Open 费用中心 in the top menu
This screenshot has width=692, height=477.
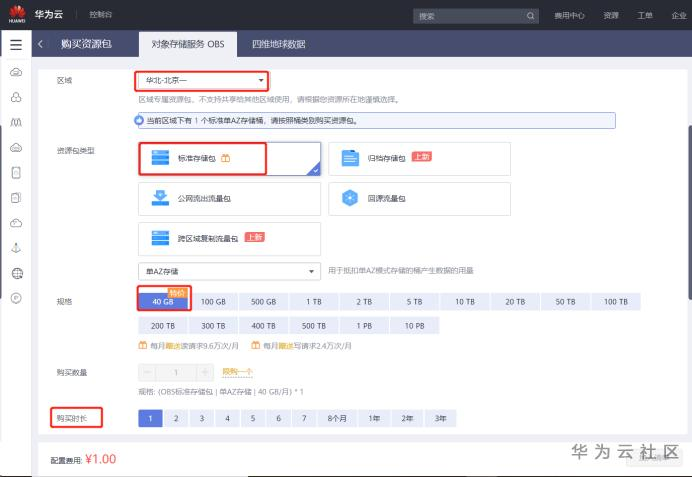tap(569, 16)
